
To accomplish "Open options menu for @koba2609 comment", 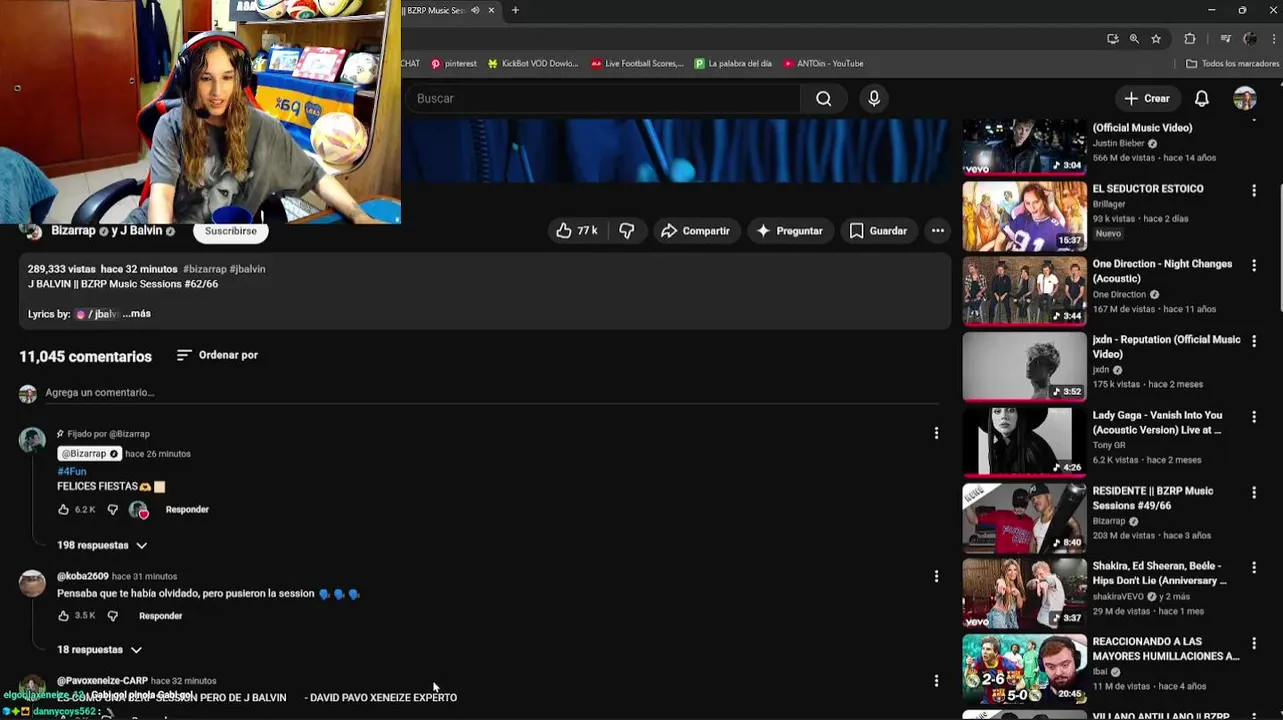I will point(936,576).
